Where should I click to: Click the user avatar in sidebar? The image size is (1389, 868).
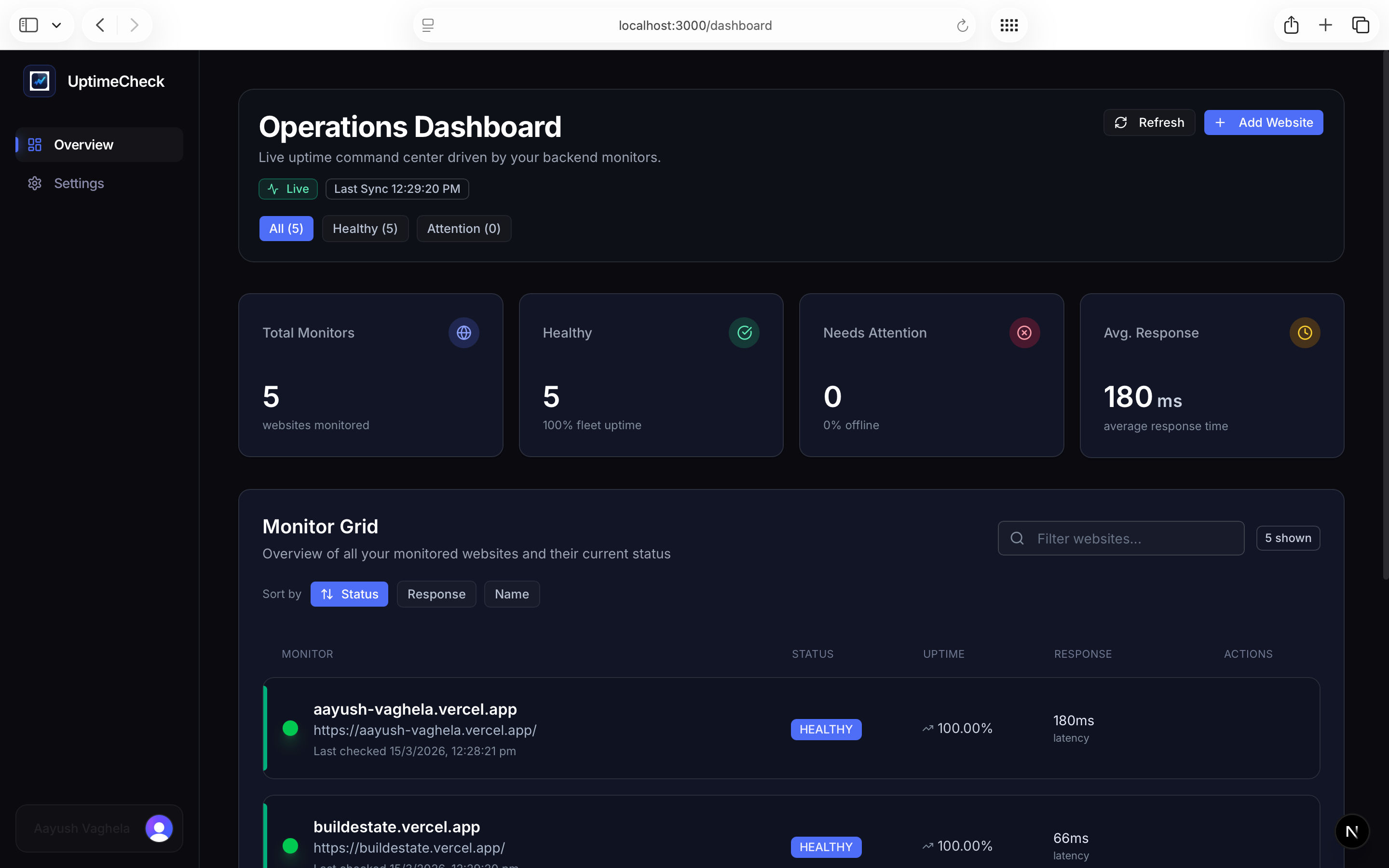[x=159, y=828]
